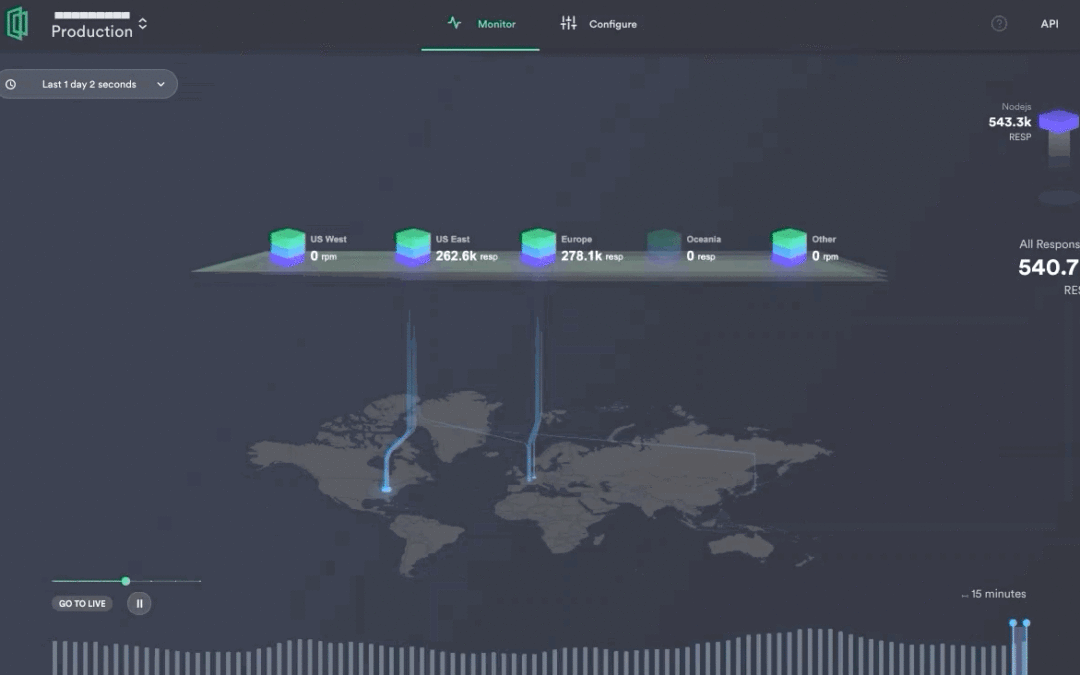Image resolution: width=1080 pixels, height=675 pixels.
Task: Click the clock icon in time range selector
Action: [11, 85]
